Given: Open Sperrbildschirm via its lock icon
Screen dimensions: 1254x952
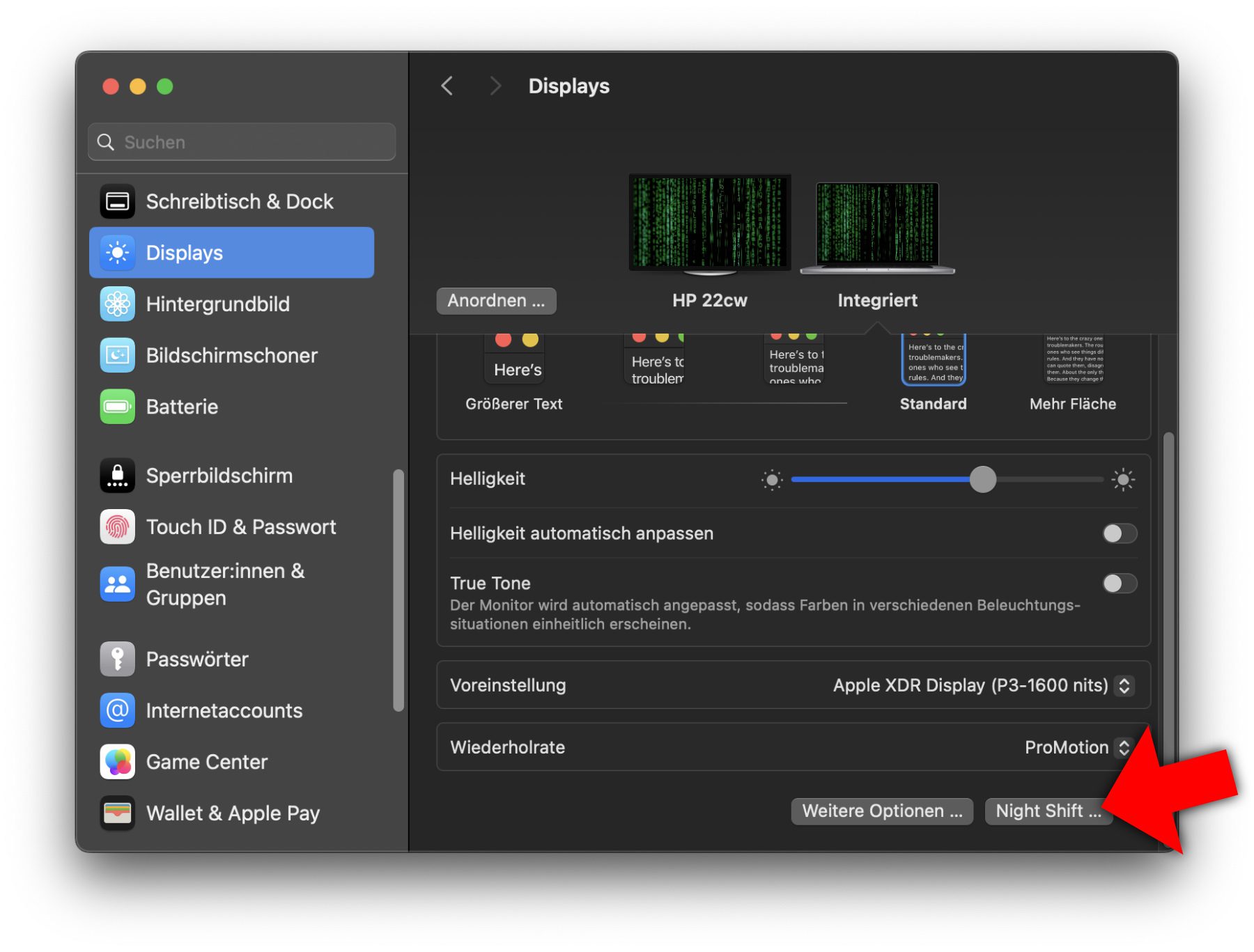Looking at the screenshot, I should (x=117, y=476).
